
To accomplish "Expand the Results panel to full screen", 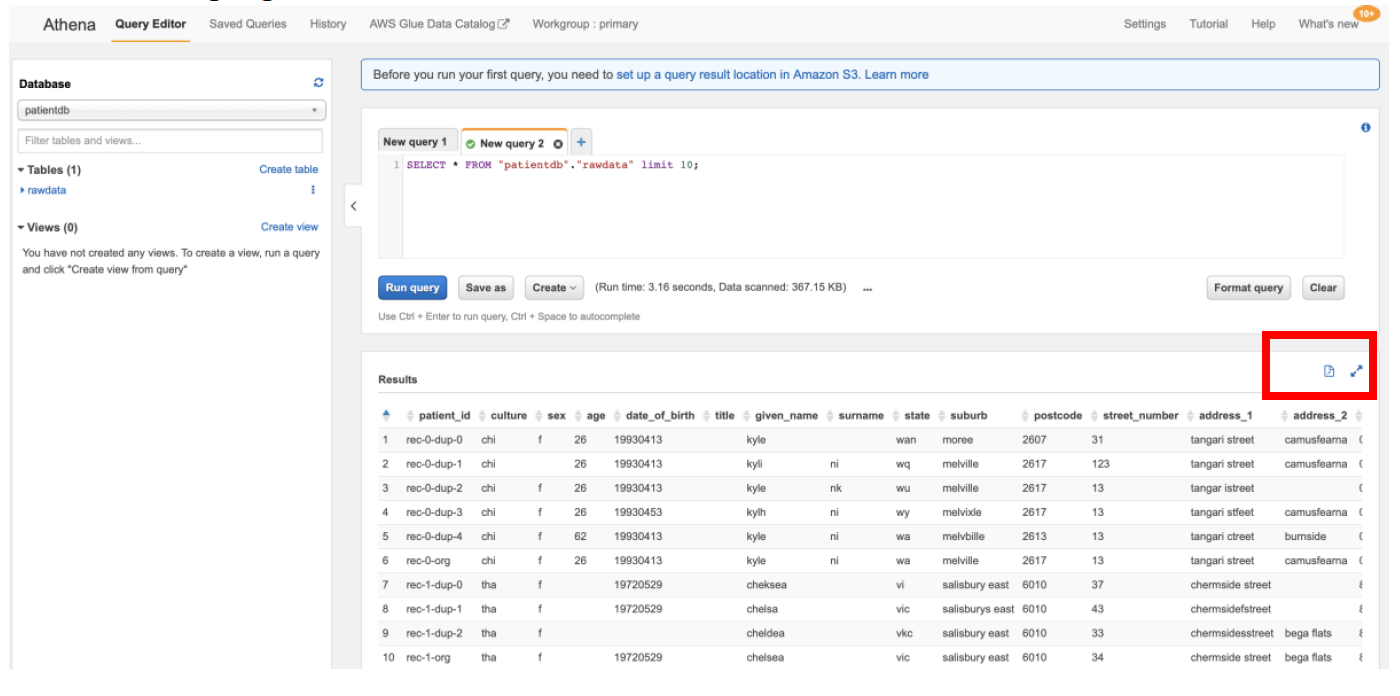I will pos(1356,371).
